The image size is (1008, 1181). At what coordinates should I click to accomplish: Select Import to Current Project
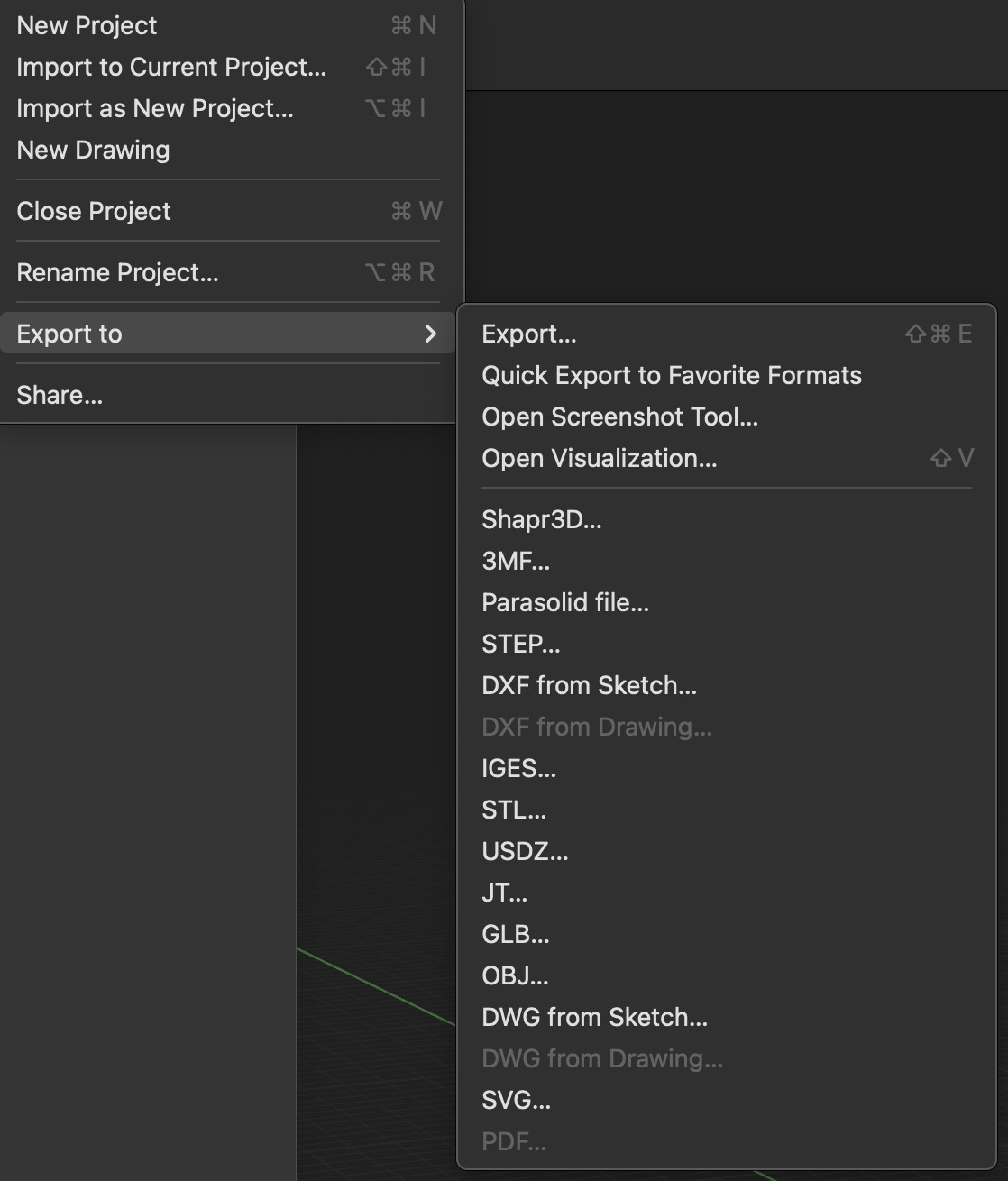click(x=227, y=67)
